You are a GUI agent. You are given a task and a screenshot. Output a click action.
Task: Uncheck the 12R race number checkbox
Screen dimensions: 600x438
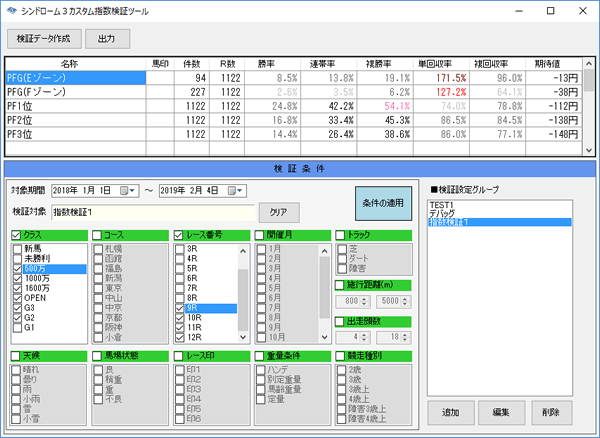click(x=179, y=337)
